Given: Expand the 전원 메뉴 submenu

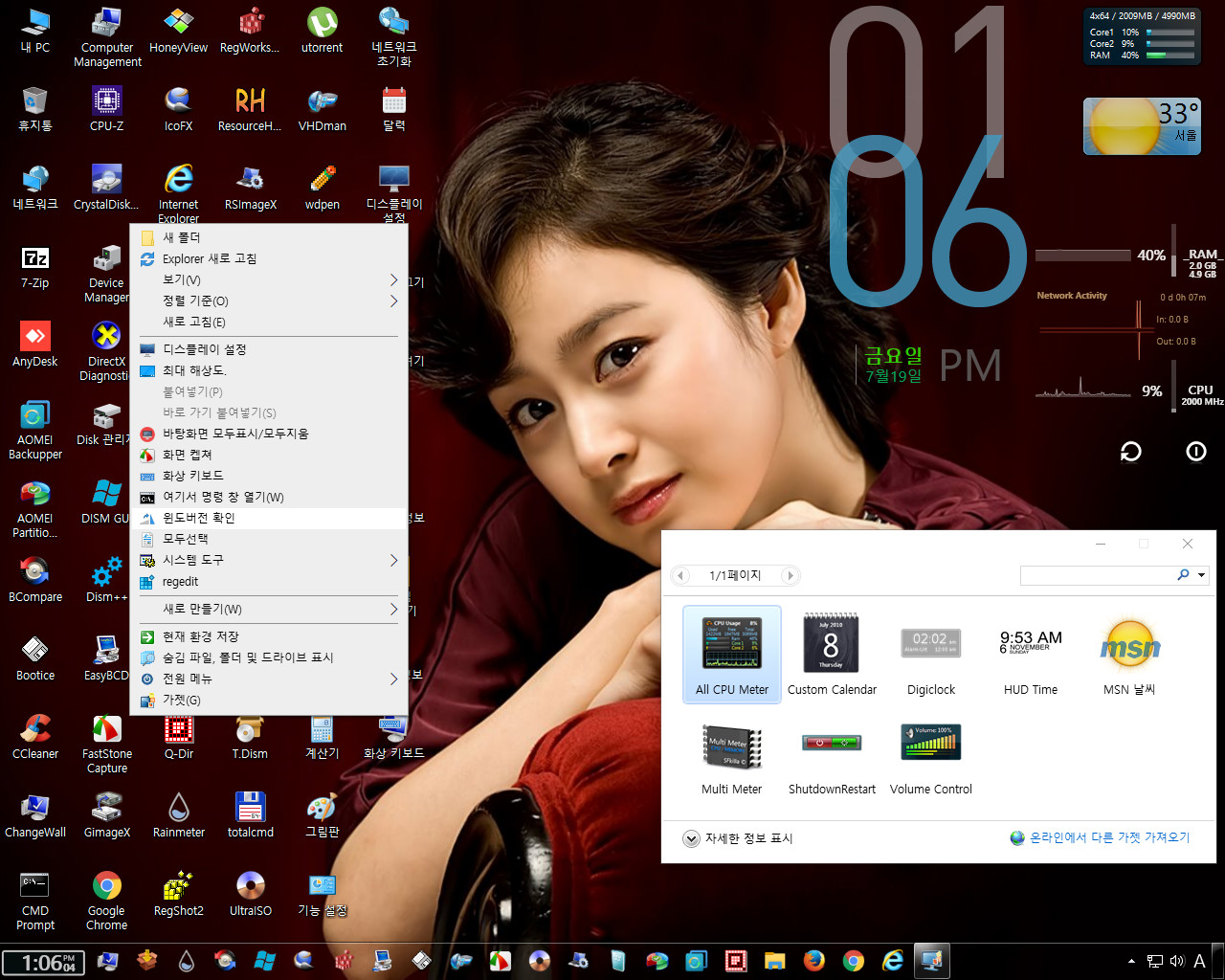Looking at the screenshot, I should click(268, 679).
